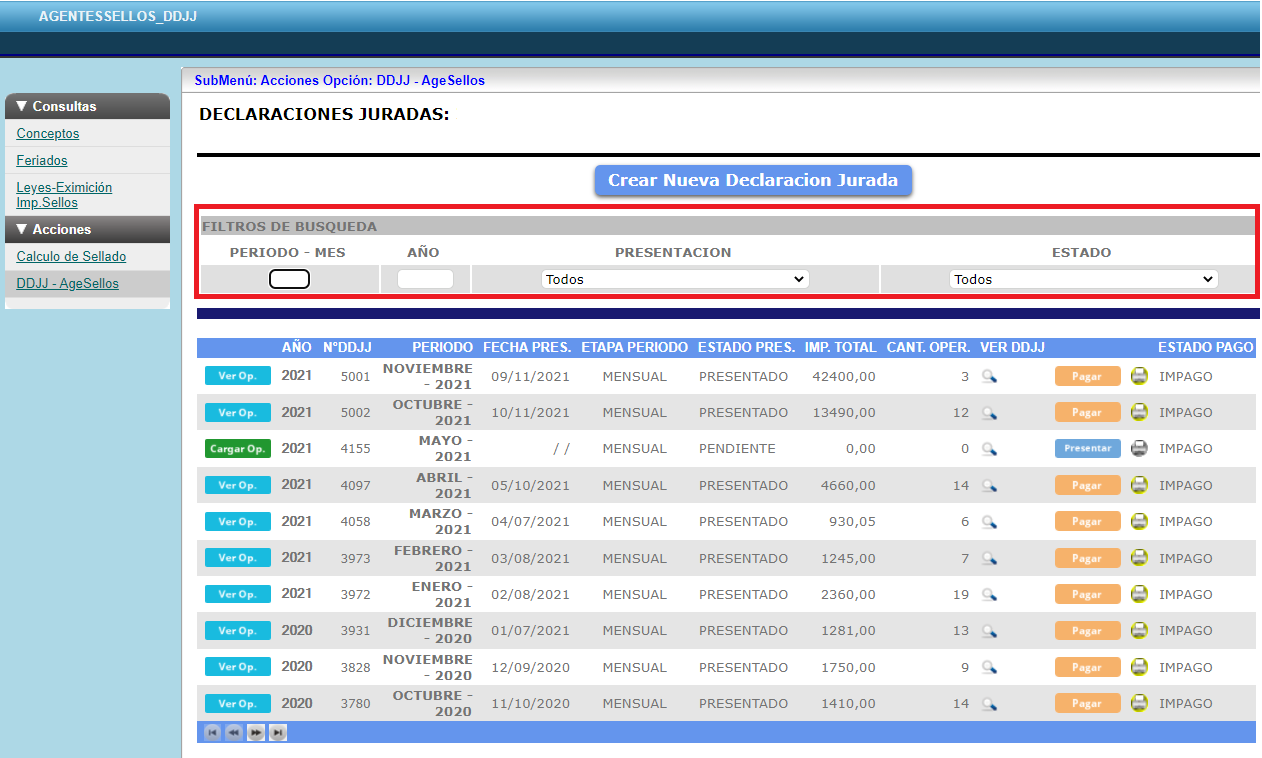1262x758 pixels.
Task: Click Ver Op. for DDJJ 3780
Action: (238, 703)
